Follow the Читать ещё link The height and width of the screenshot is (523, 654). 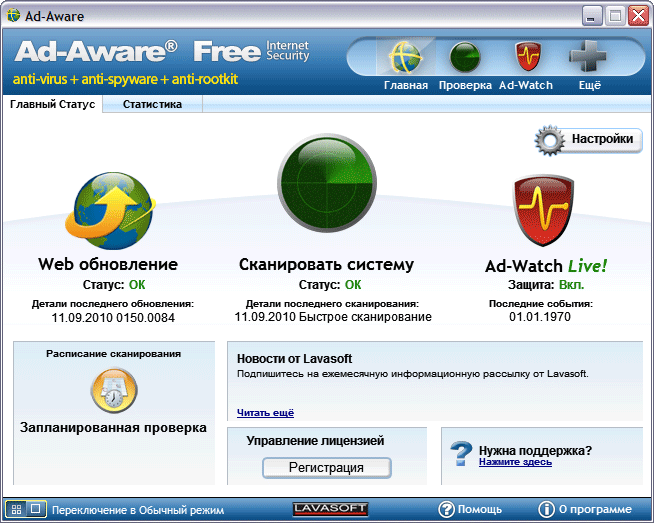pyautogui.click(x=265, y=413)
